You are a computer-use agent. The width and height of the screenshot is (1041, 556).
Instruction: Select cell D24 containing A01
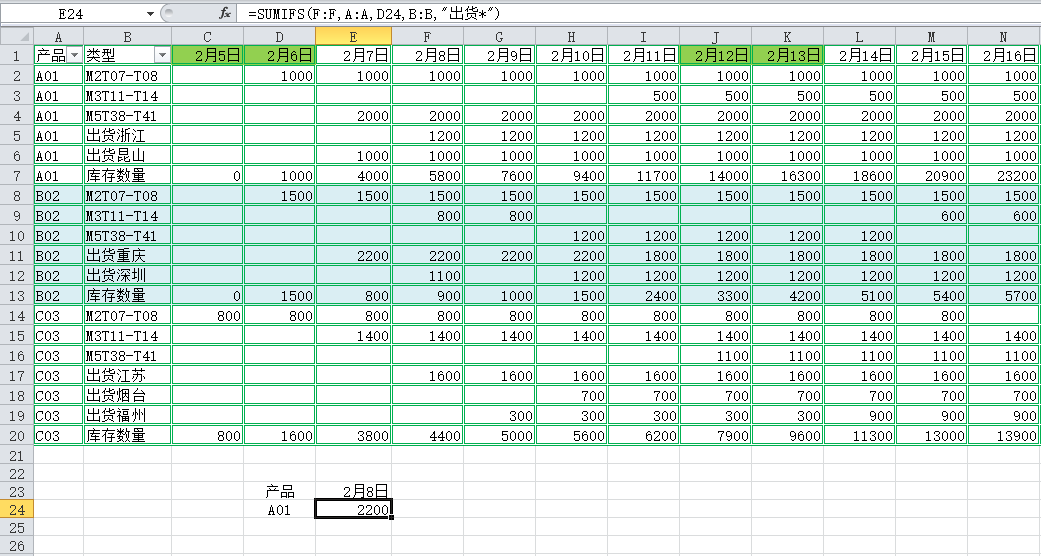(x=280, y=510)
